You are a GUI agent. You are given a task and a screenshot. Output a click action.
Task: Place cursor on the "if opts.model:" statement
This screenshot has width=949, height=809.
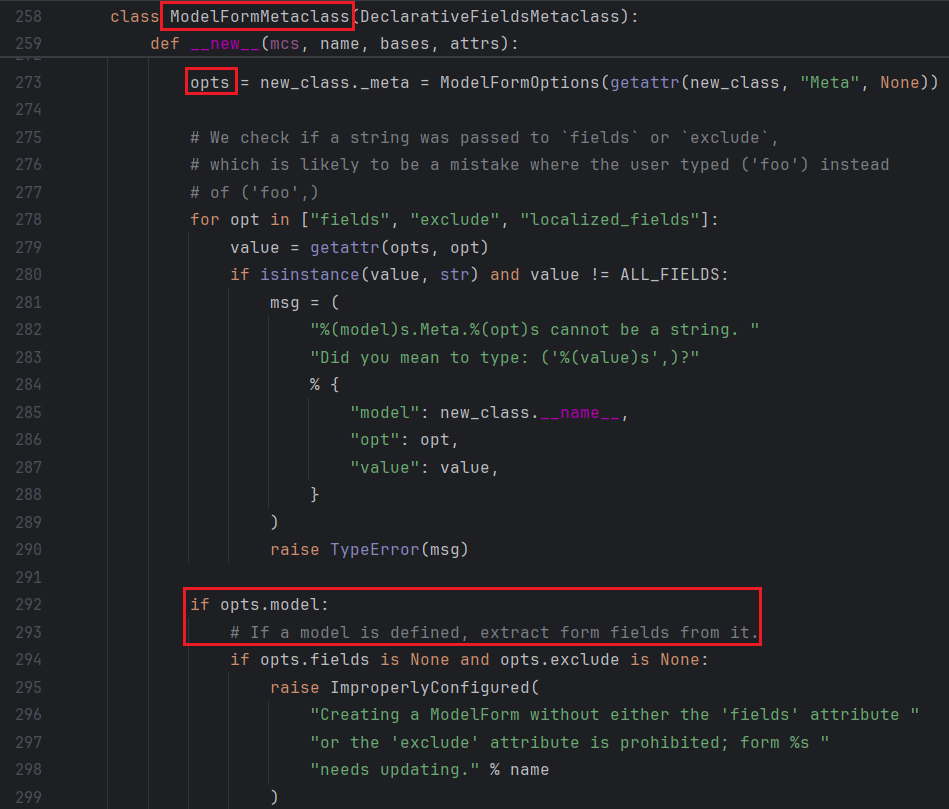(x=259, y=604)
